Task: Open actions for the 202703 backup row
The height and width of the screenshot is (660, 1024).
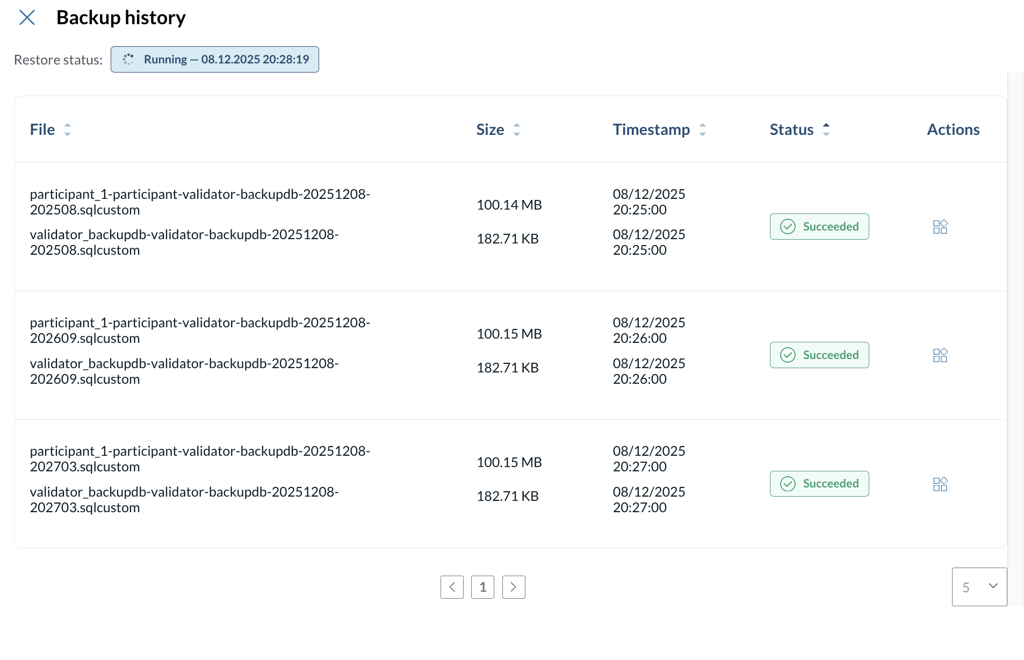Action: click(940, 484)
